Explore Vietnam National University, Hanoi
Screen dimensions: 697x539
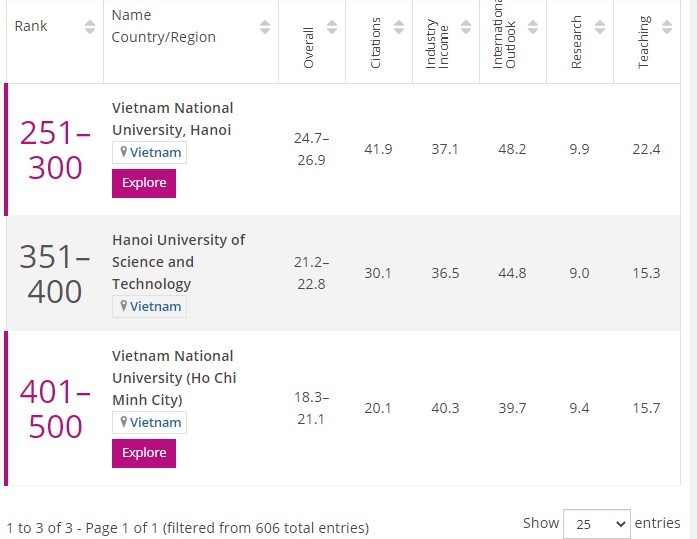[x=144, y=184]
